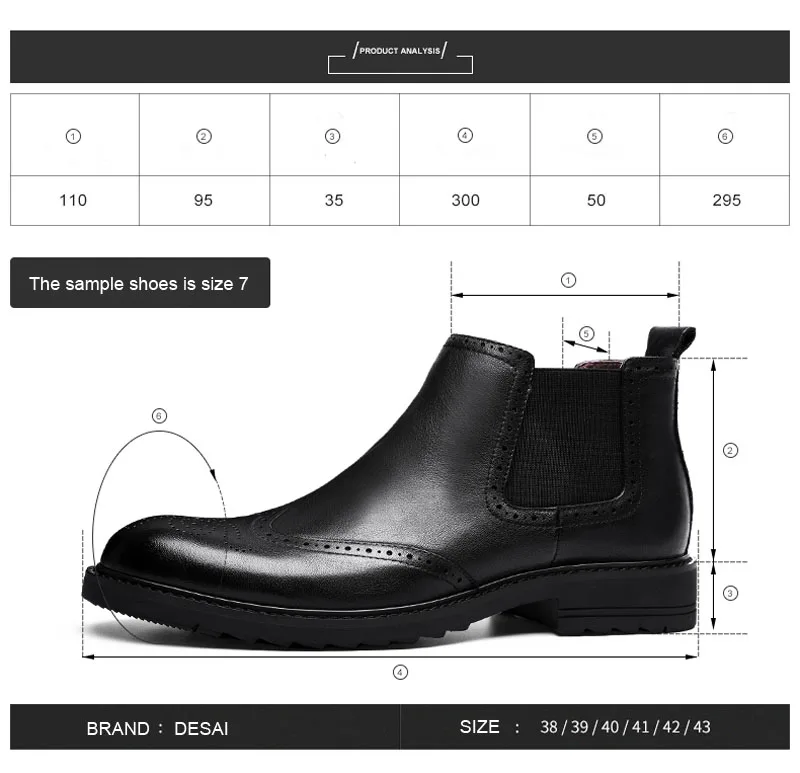Click the circled 3 marker next to the heel
Viewport: 800px width, 773px height.
(730, 593)
